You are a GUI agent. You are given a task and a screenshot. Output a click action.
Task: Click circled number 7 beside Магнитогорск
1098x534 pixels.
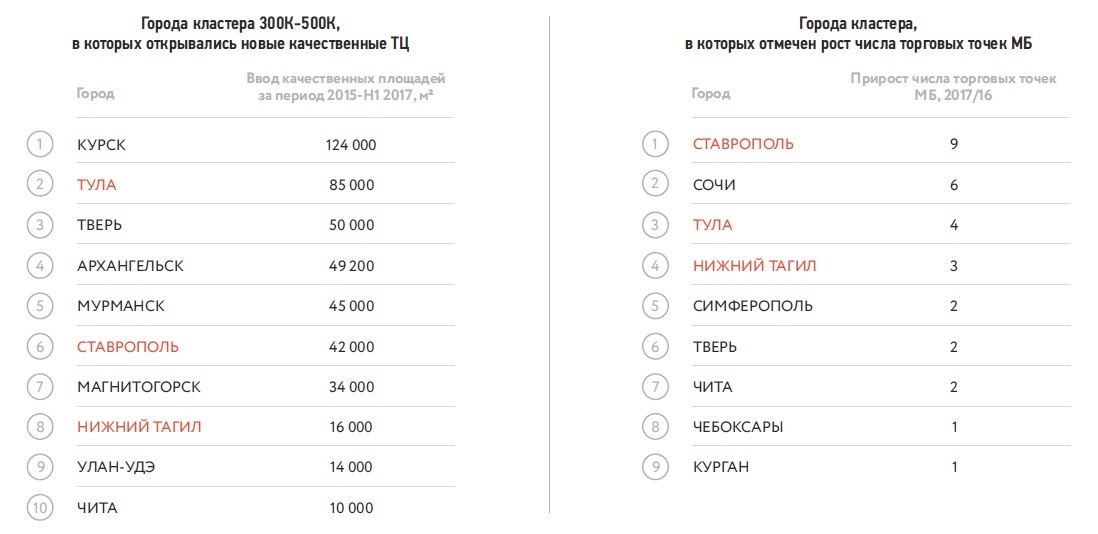click(40, 387)
